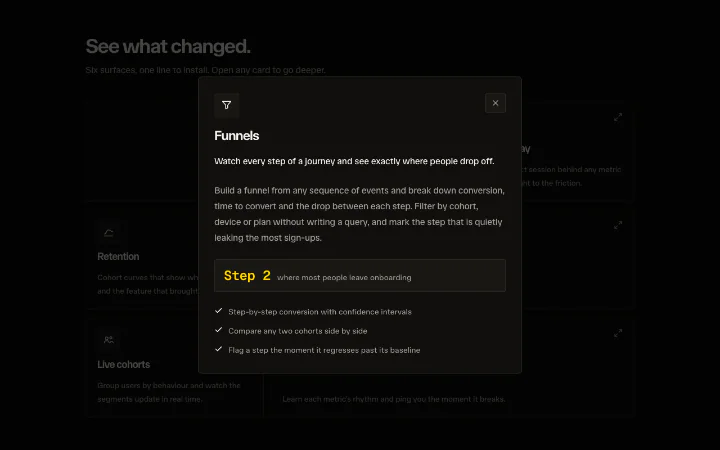720x450 pixels.
Task: Click checkmark beside flag a step item
Action: (x=219, y=349)
